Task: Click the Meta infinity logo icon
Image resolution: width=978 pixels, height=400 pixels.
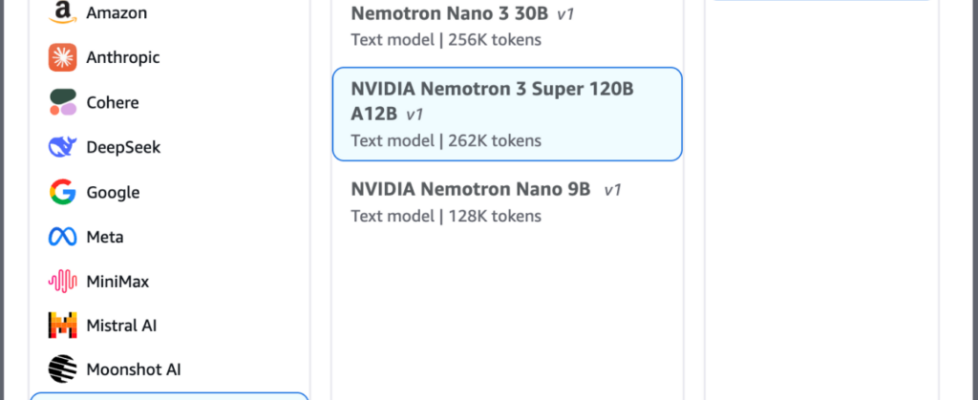Action: point(62,237)
